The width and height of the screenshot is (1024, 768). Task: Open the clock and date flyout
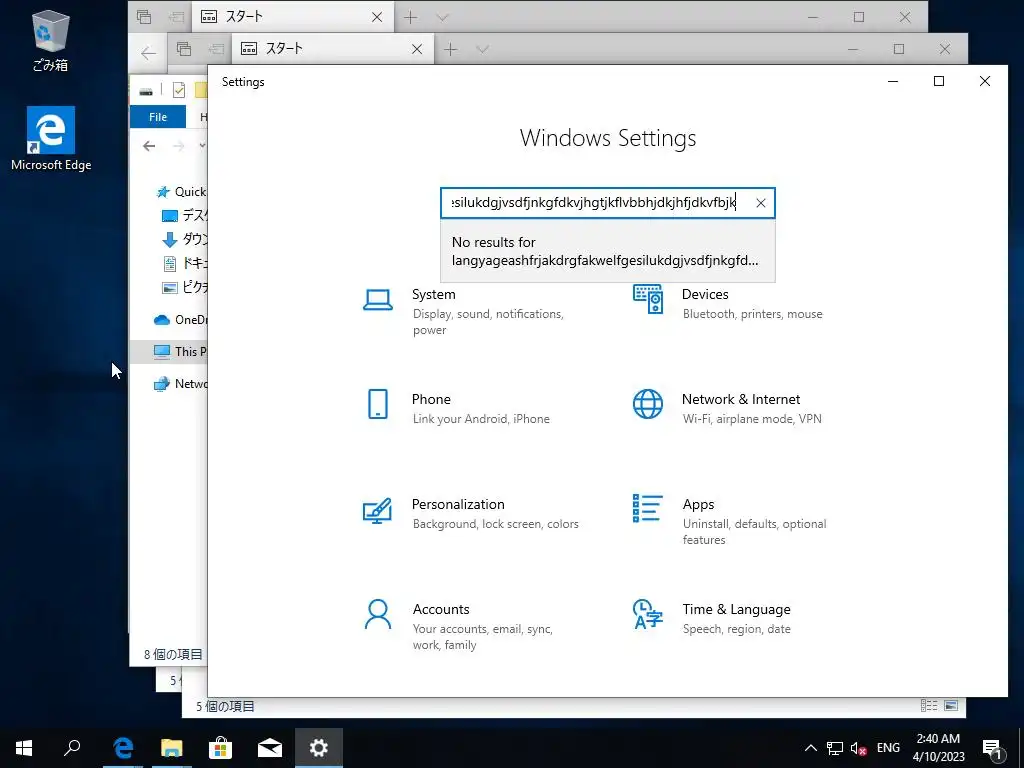pos(938,748)
